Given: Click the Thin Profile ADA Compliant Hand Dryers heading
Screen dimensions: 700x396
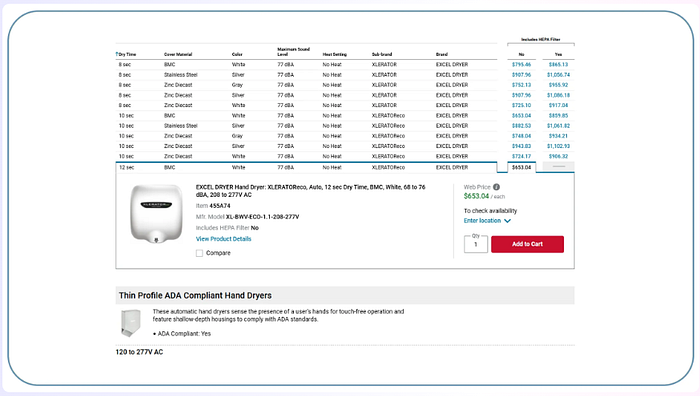Looking at the screenshot, I should tap(195, 296).
